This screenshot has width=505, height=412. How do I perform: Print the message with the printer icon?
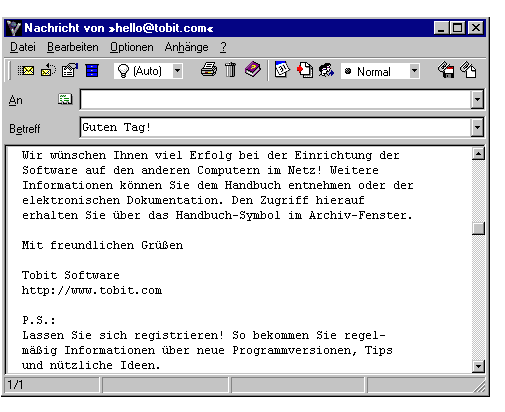(x=209, y=70)
